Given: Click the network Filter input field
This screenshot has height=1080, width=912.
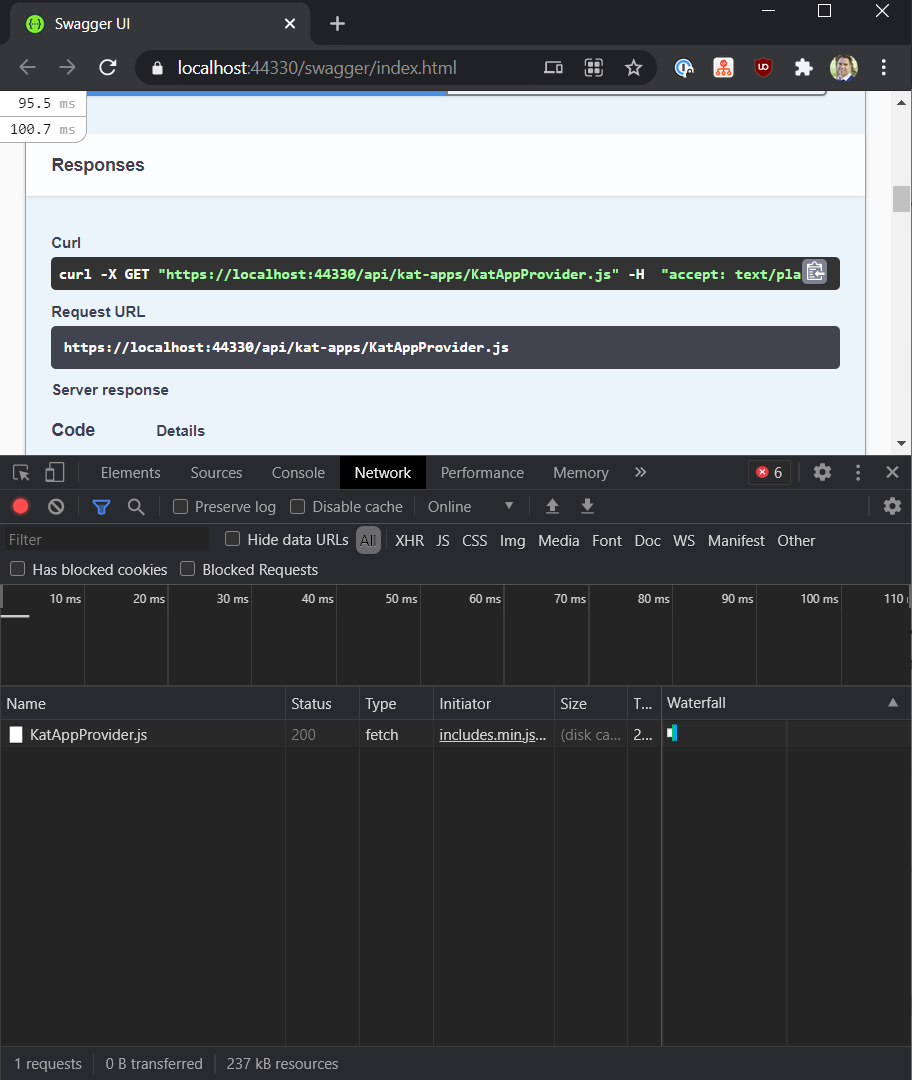Looking at the screenshot, I should click(x=106, y=540).
